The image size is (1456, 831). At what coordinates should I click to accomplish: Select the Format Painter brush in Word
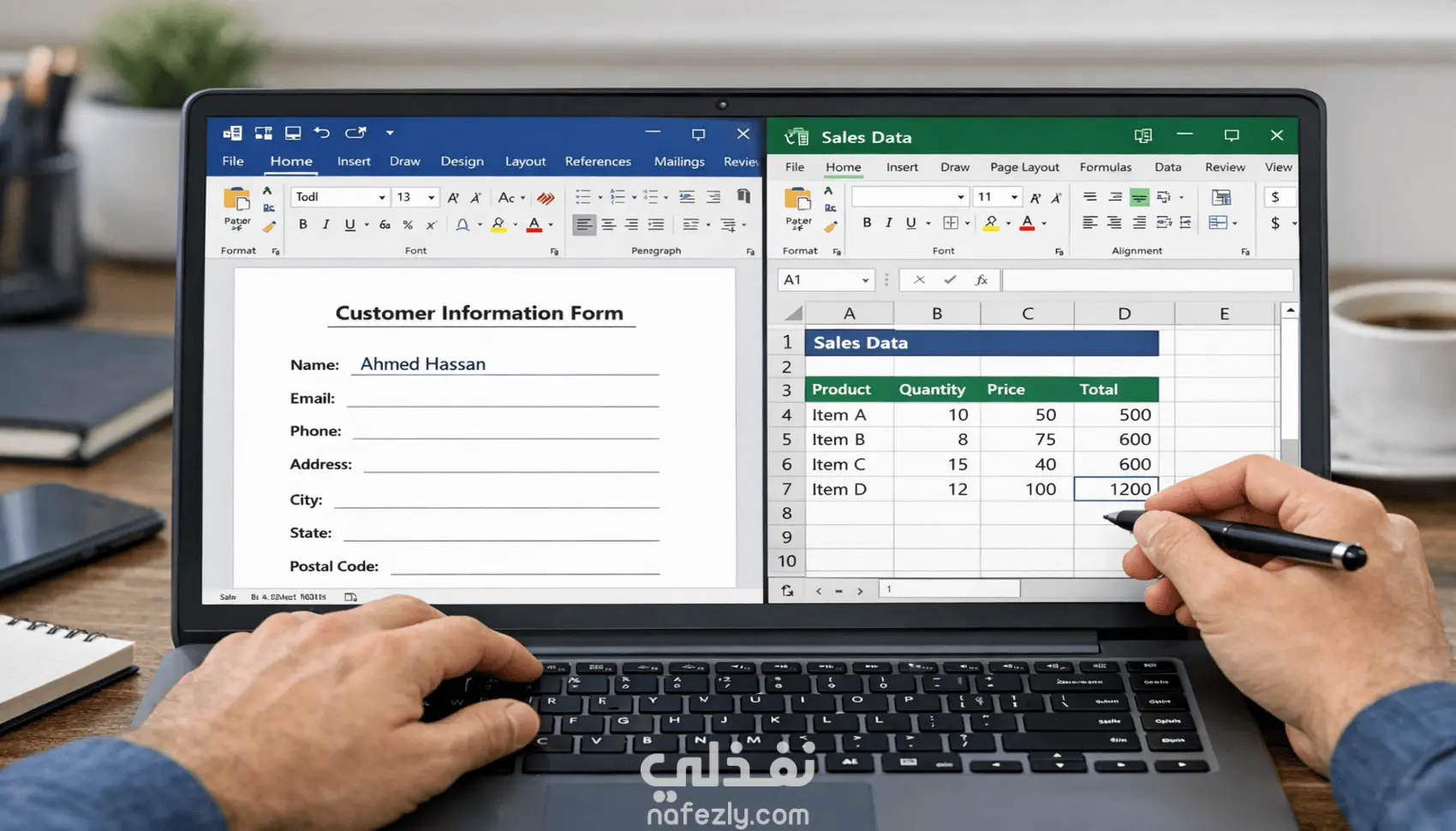269,227
